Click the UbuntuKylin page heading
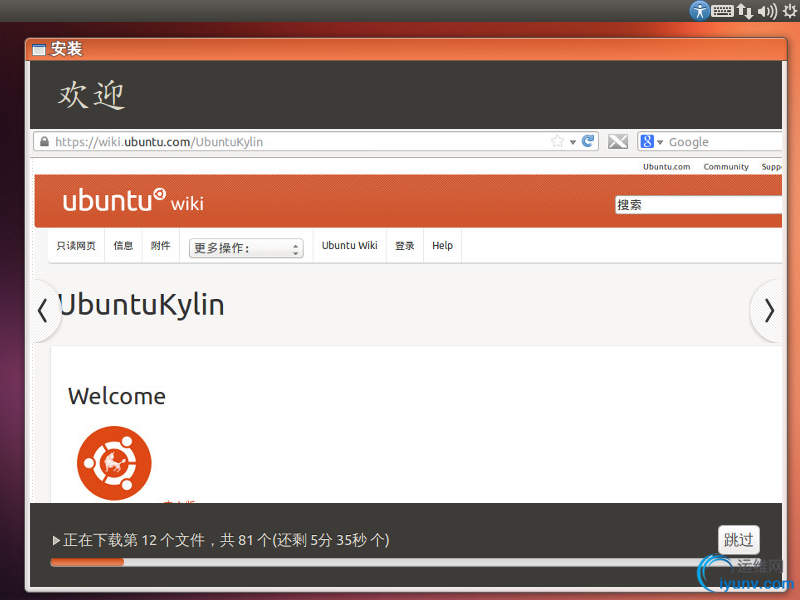 point(142,305)
